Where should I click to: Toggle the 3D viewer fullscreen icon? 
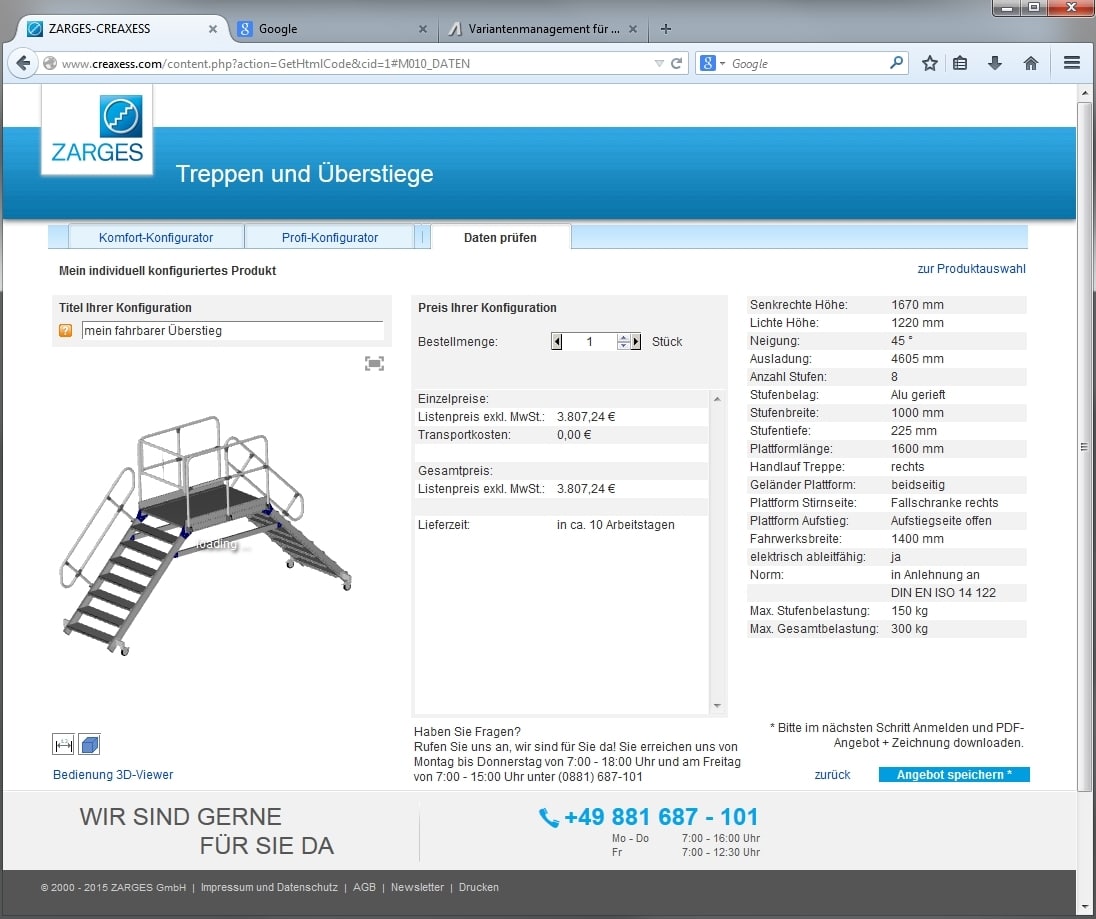(x=375, y=363)
